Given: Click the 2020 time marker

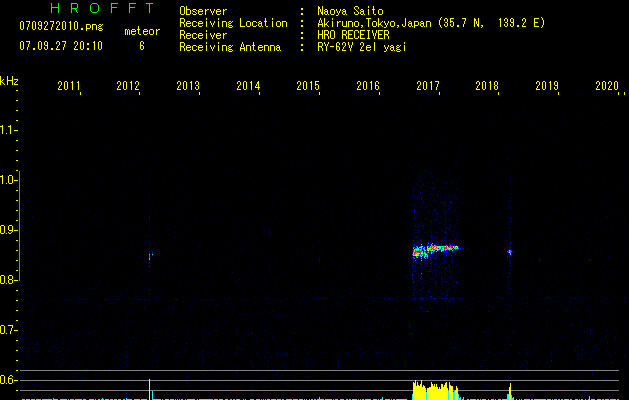Looking at the screenshot, I should 606,87.
